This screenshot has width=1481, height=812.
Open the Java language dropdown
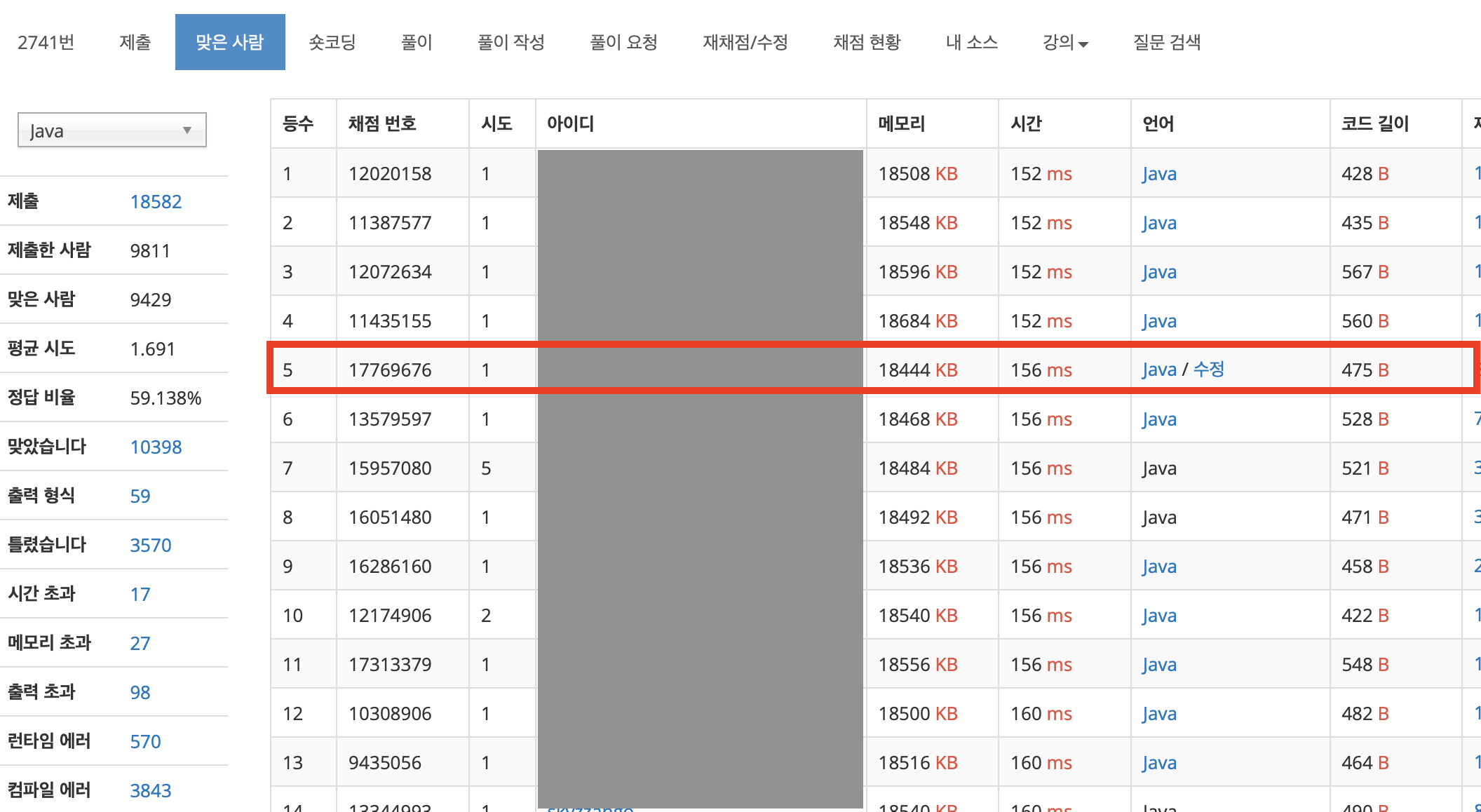click(111, 130)
